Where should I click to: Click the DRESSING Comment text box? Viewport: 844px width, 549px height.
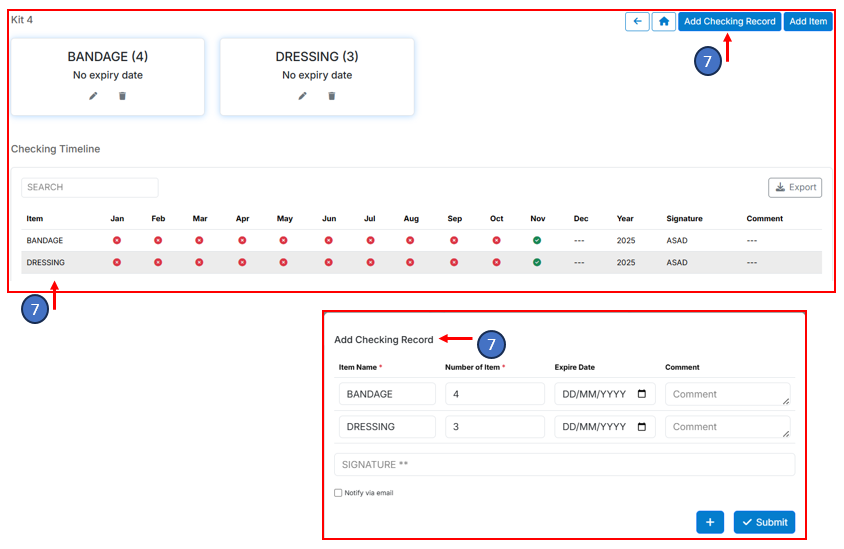[x=727, y=427]
